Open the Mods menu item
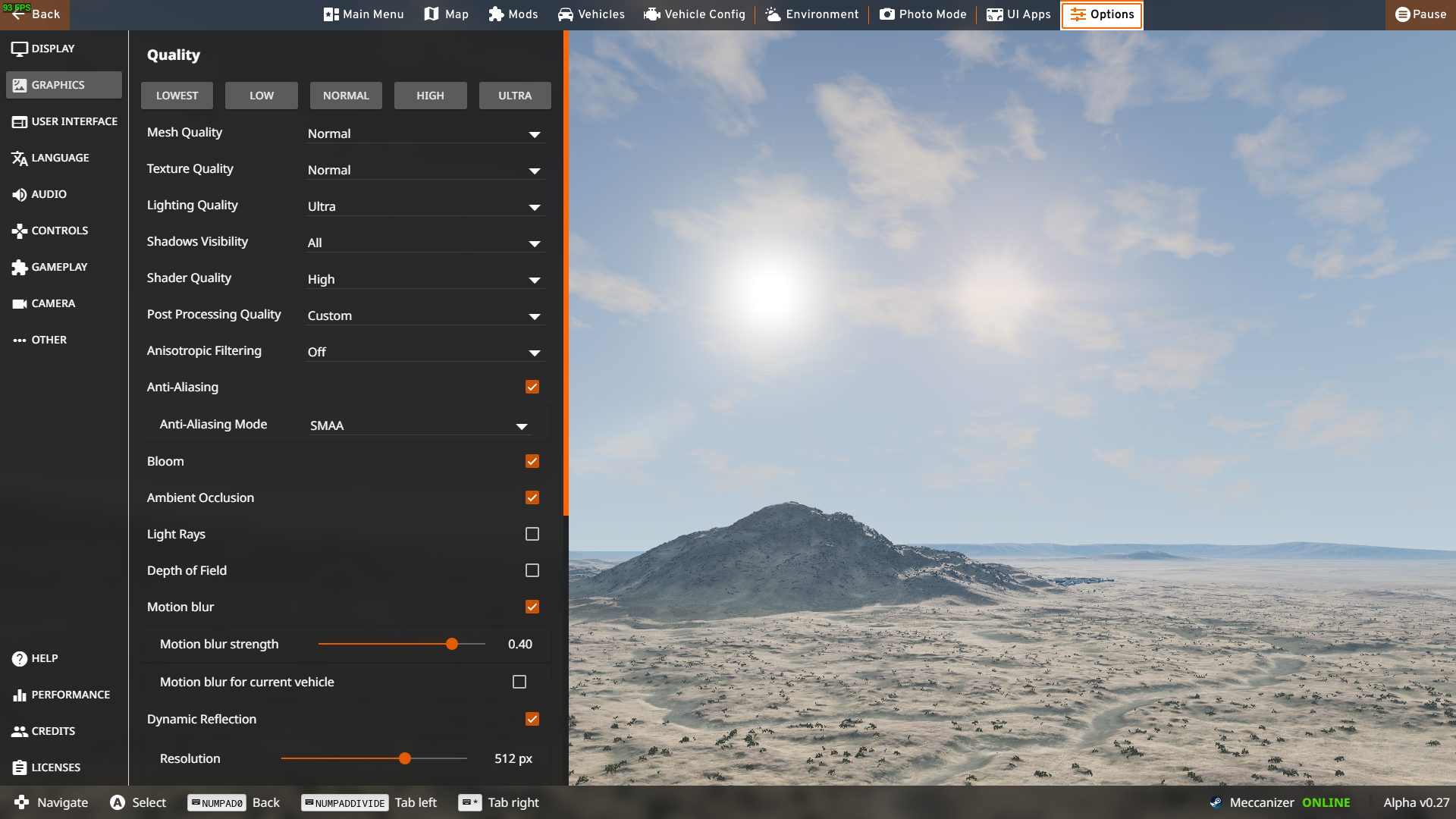 coord(513,14)
